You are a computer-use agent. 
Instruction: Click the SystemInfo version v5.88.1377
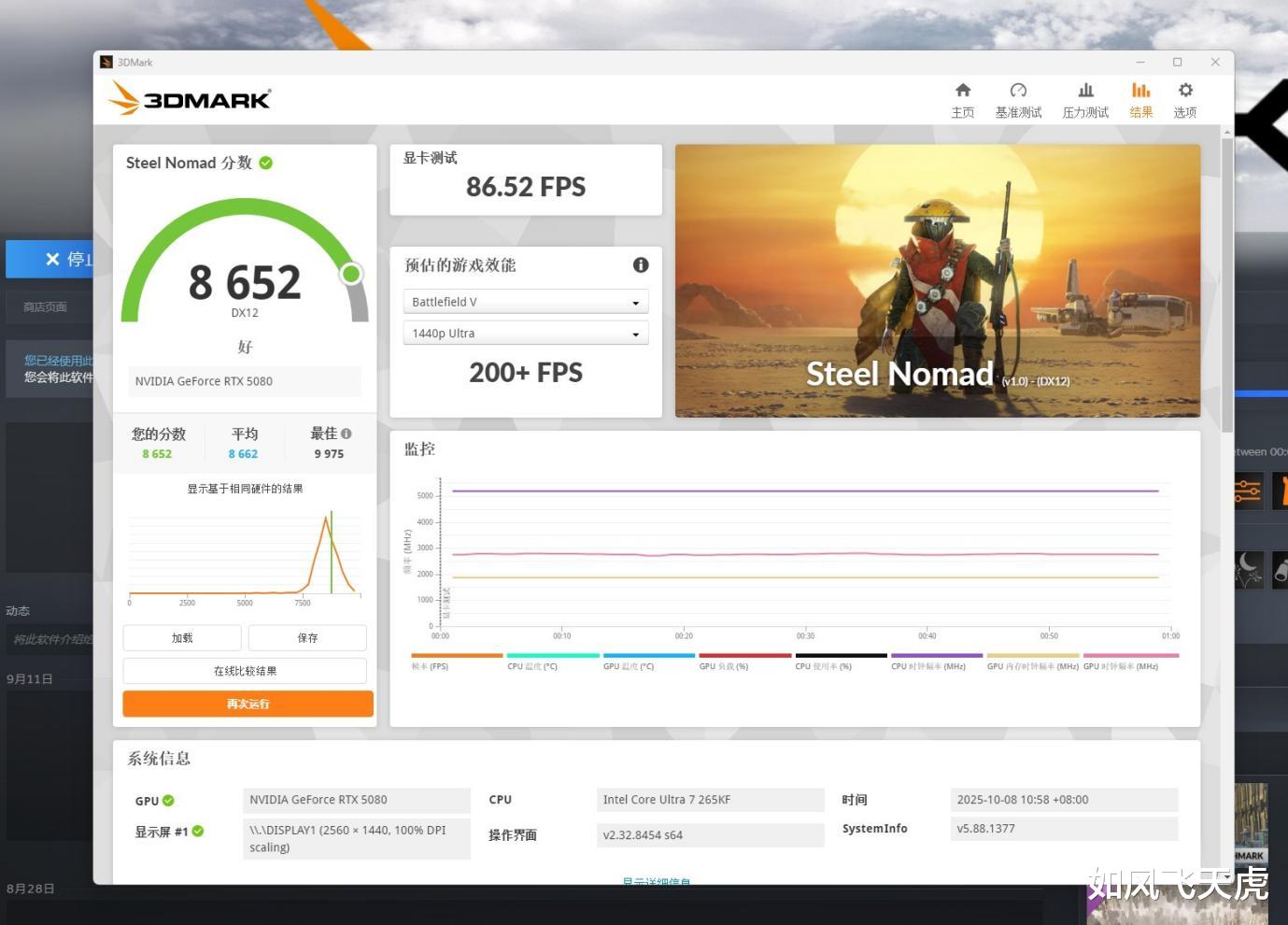[x=1064, y=829]
